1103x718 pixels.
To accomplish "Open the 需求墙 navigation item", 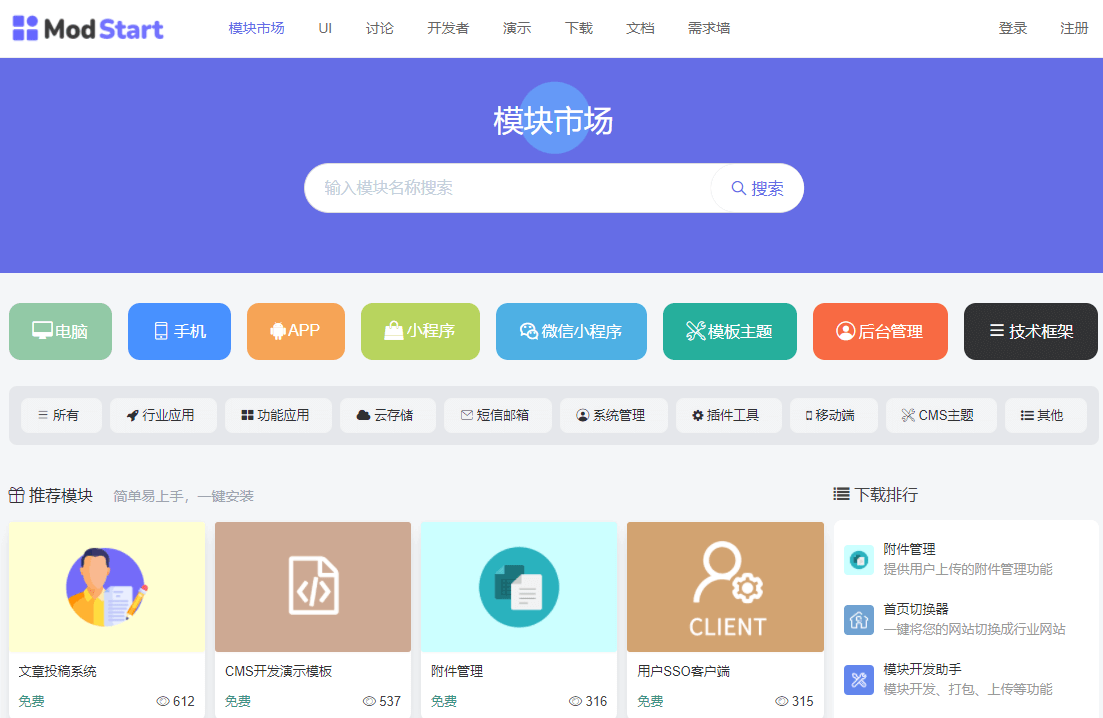I will (x=709, y=28).
